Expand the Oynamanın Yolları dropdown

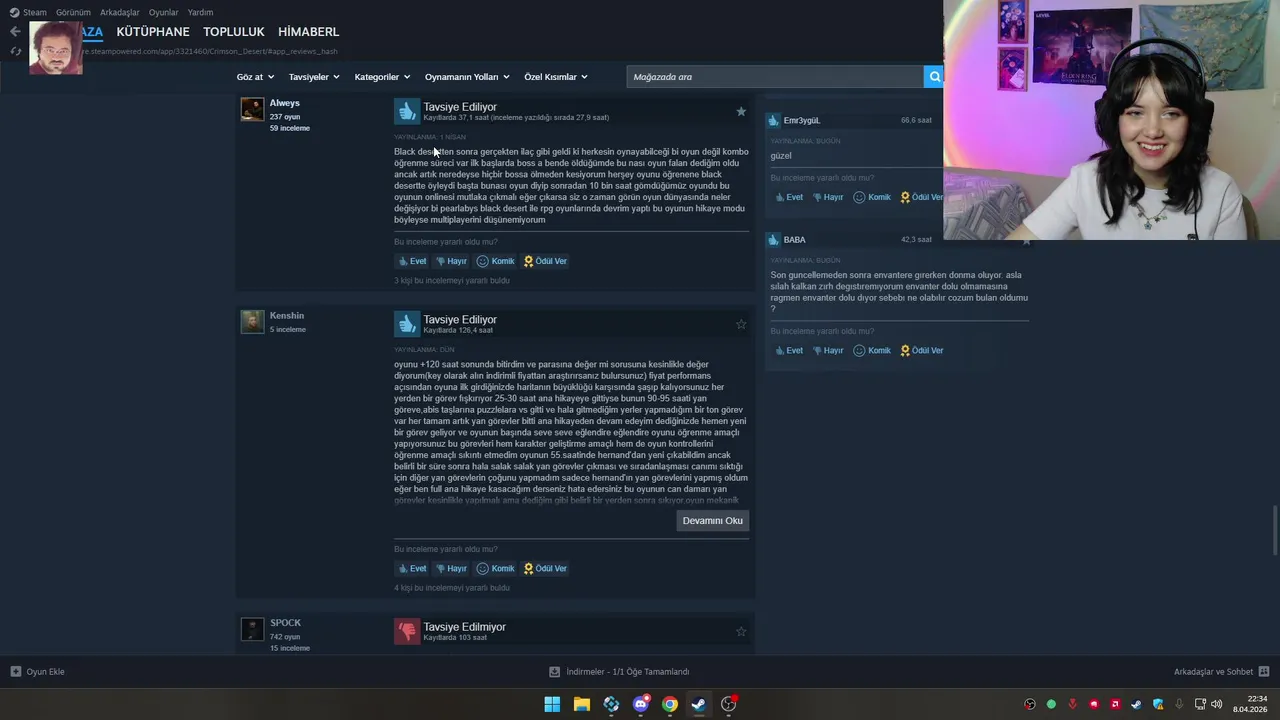click(467, 77)
